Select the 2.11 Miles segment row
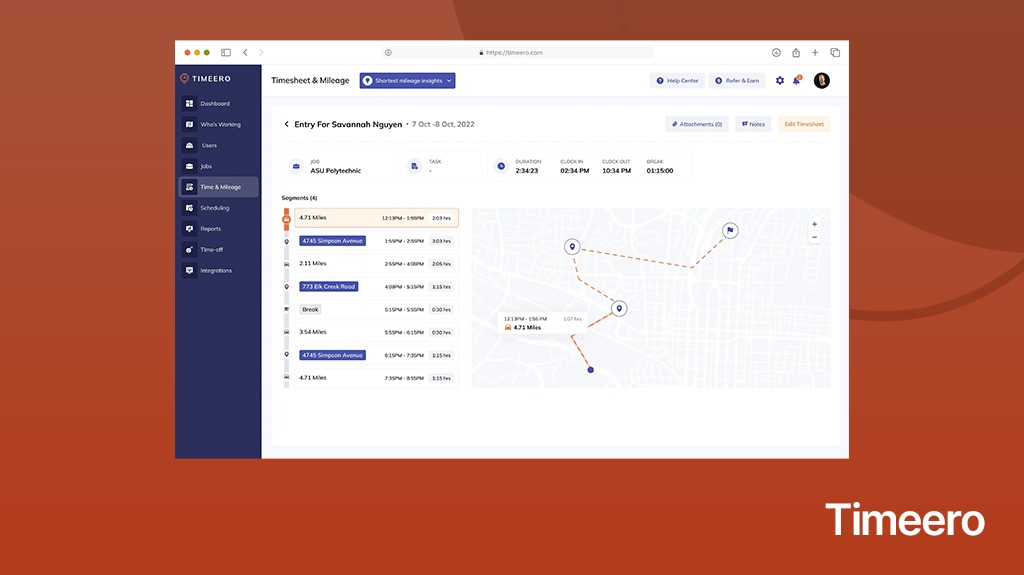This screenshot has height=575, width=1024. point(376,264)
